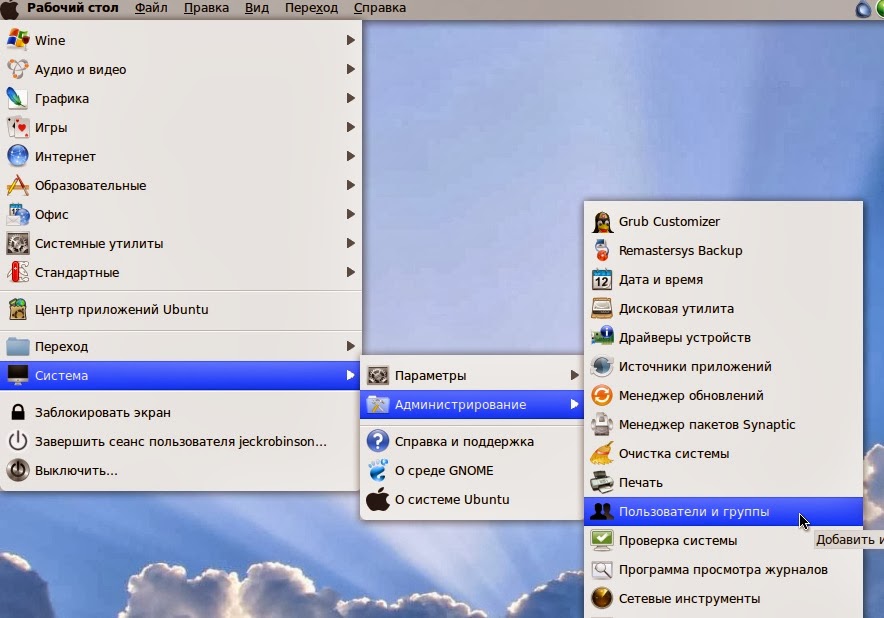
Task: Open Менеджер пакетов Synaptic
Action: (x=723, y=425)
